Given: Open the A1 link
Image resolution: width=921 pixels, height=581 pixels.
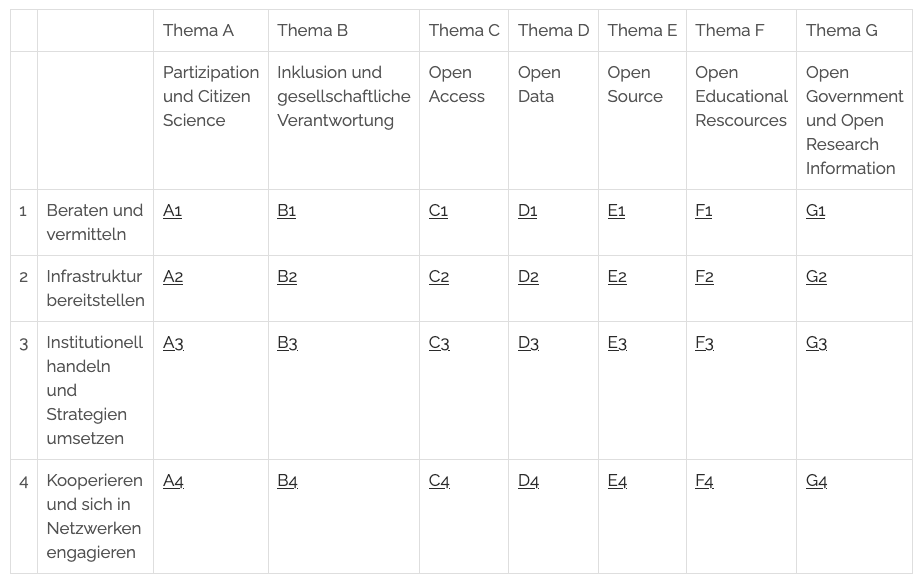Looking at the screenshot, I should (172, 211).
